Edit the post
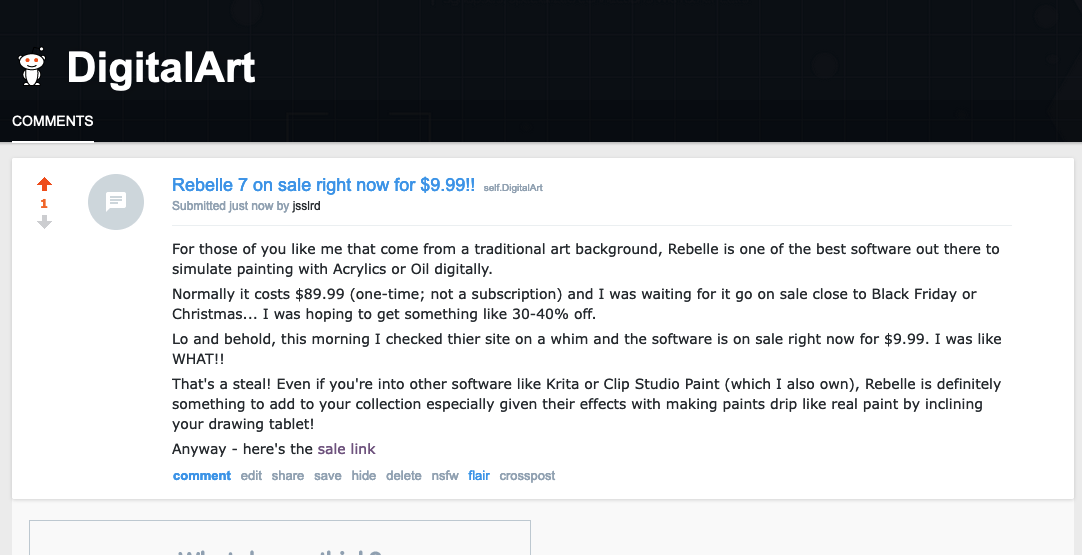Screen dimensions: 1082x555 (x=251, y=476)
